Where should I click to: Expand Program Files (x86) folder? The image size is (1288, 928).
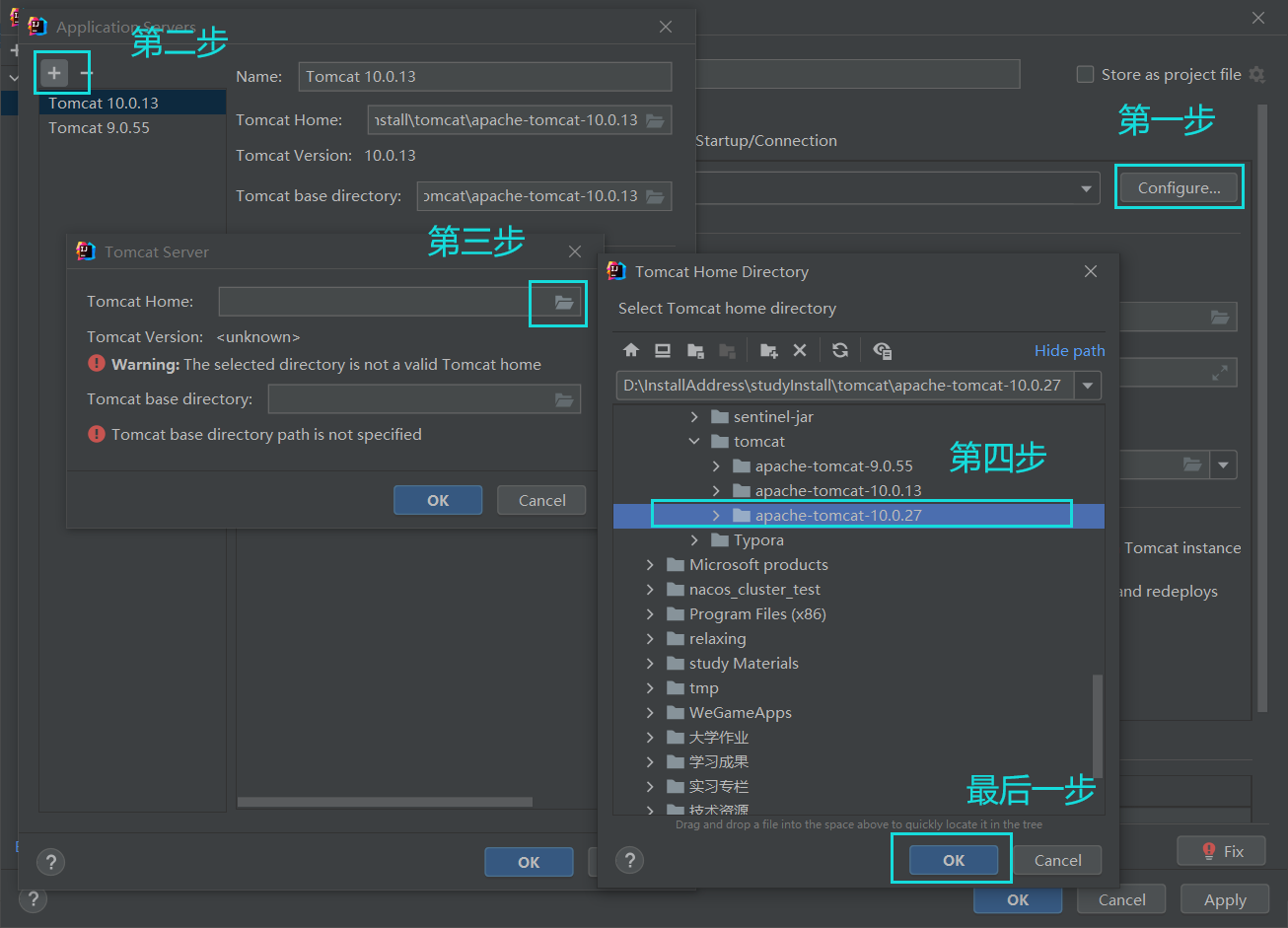[650, 614]
